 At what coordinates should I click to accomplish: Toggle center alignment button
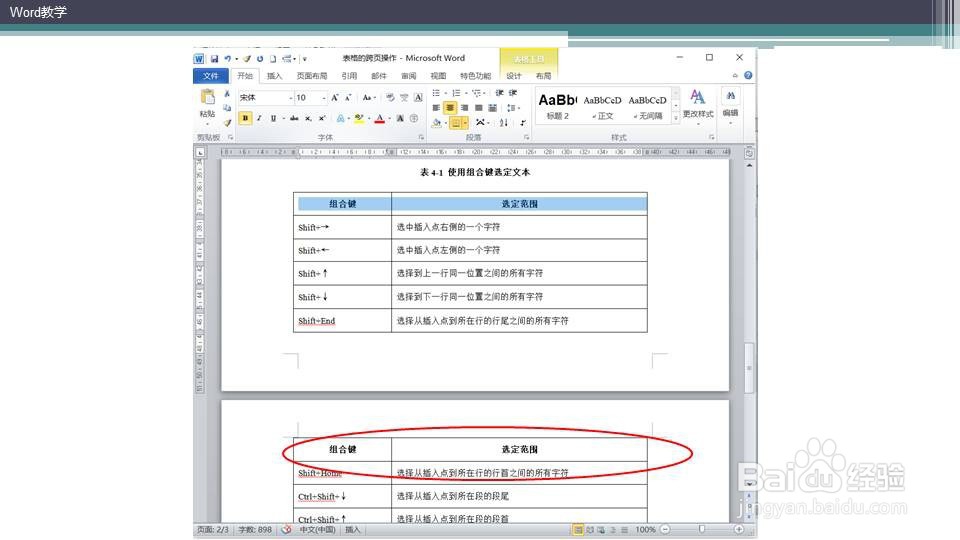tap(450, 108)
